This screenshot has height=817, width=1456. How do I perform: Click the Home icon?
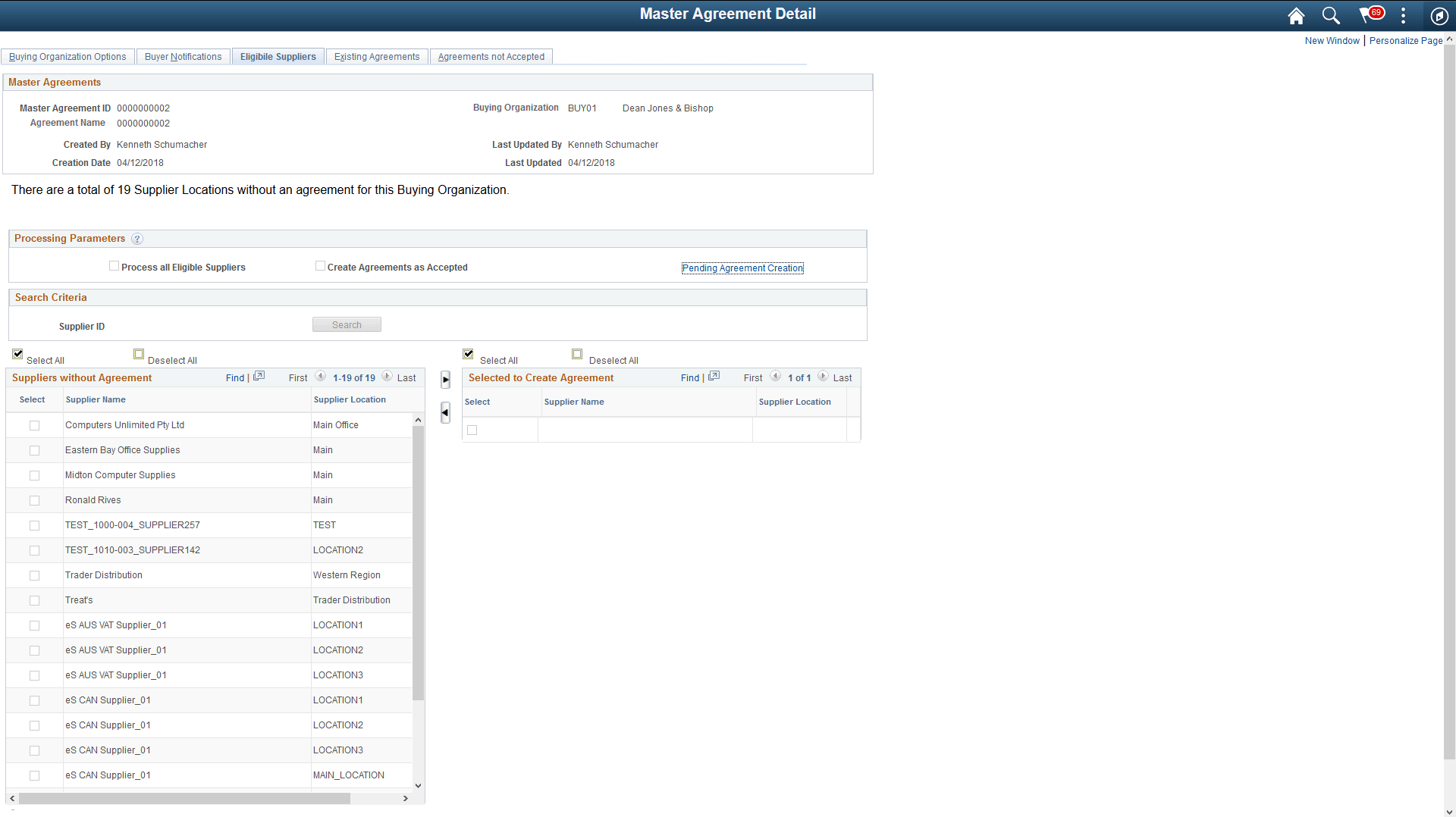(1296, 15)
